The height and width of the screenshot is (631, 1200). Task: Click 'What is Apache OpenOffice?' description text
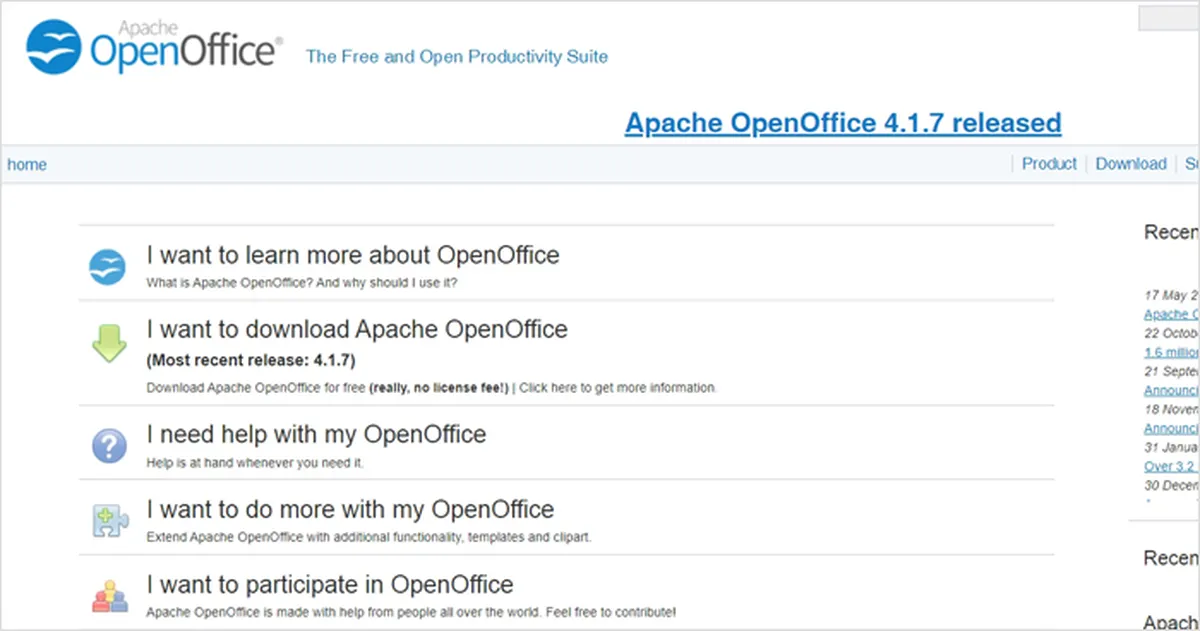point(302,283)
